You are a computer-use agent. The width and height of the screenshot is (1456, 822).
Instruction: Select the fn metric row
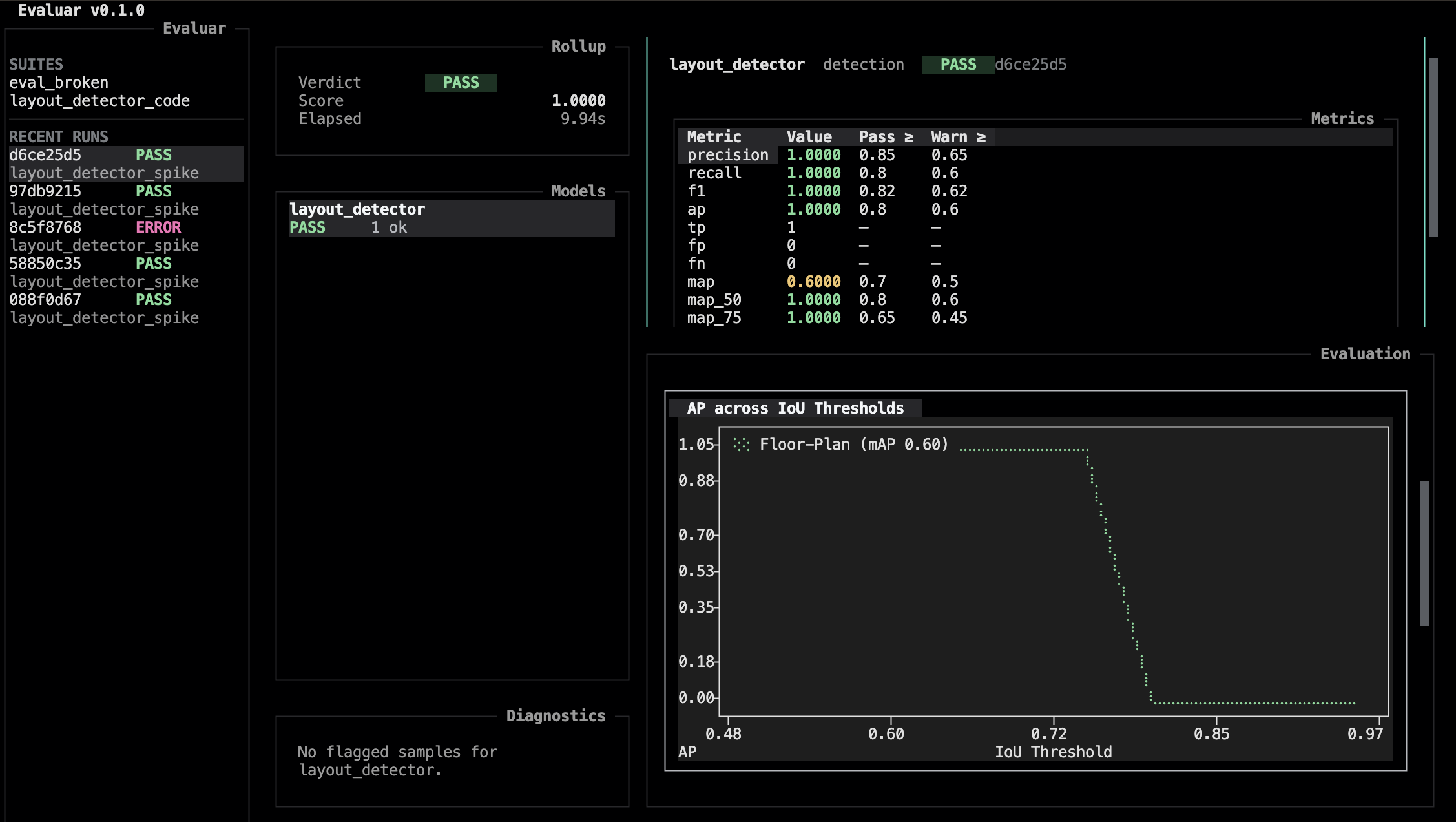tap(1035, 264)
